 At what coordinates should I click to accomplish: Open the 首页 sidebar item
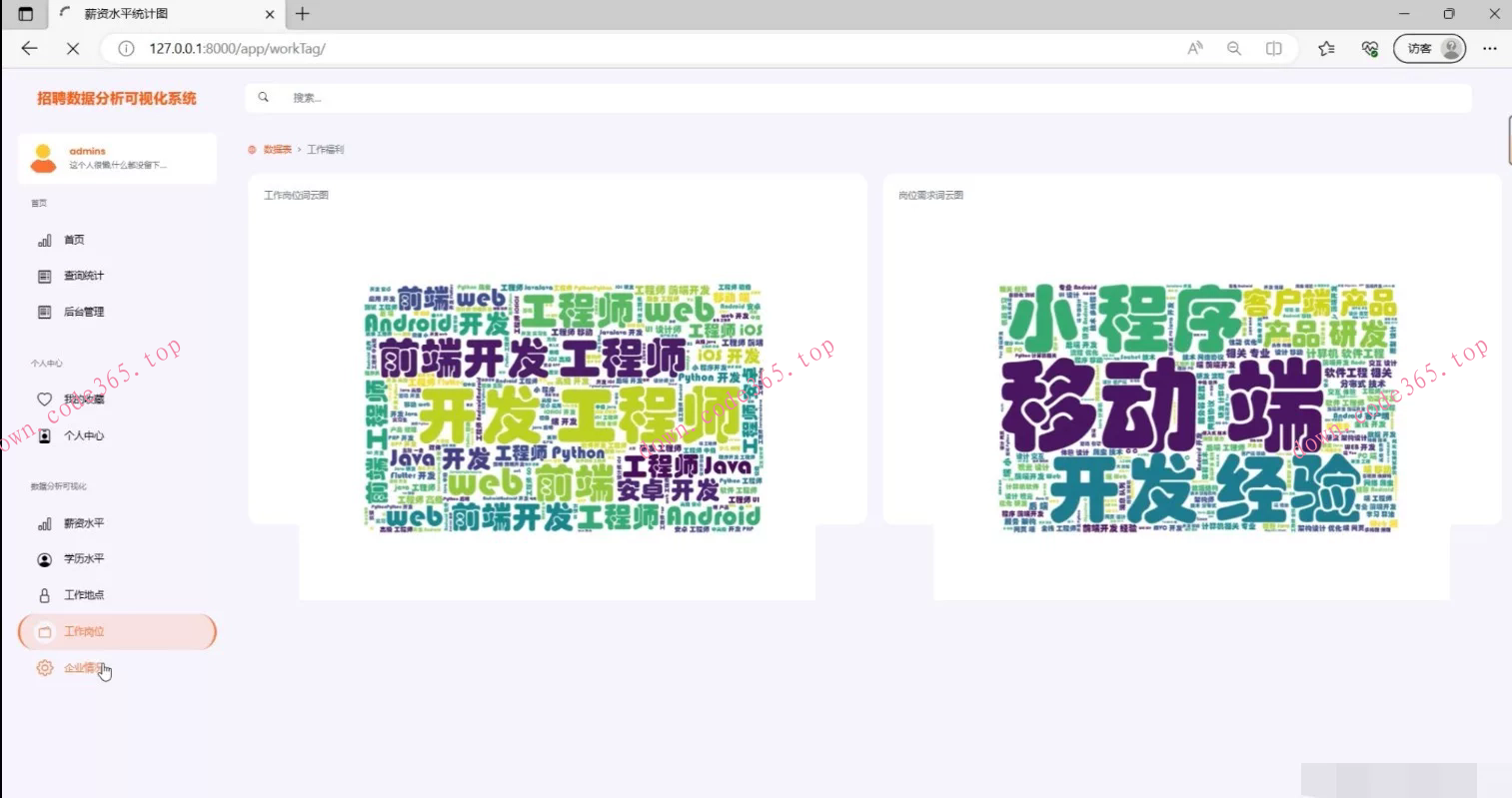(x=73, y=241)
